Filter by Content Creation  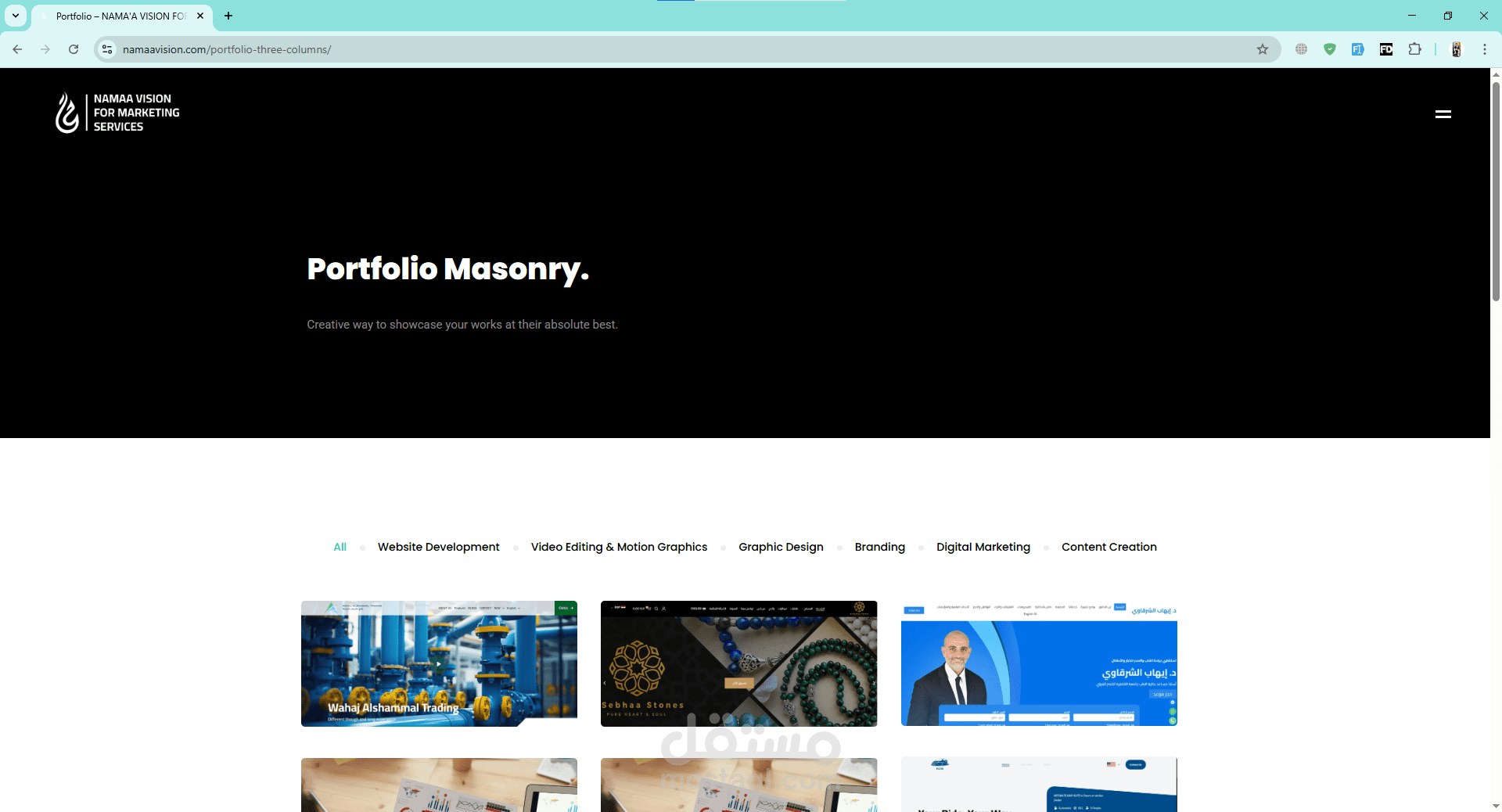tap(1109, 547)
